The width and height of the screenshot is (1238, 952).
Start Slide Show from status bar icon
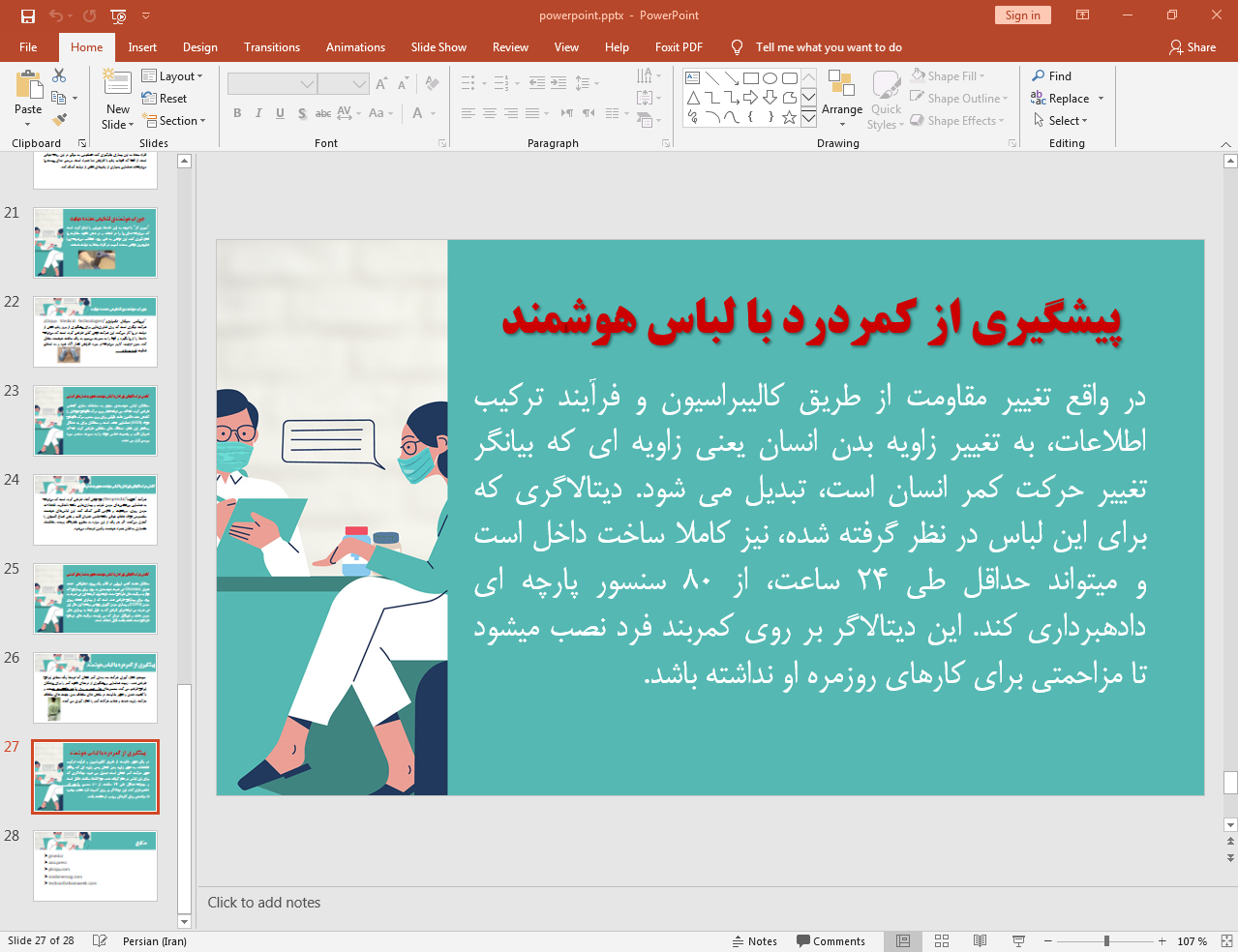(x=1018, y=941)
